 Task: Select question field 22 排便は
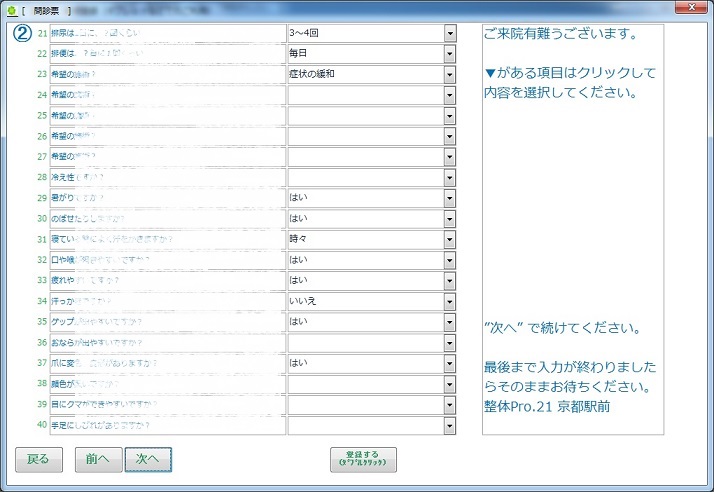click(x=168, y=54)
